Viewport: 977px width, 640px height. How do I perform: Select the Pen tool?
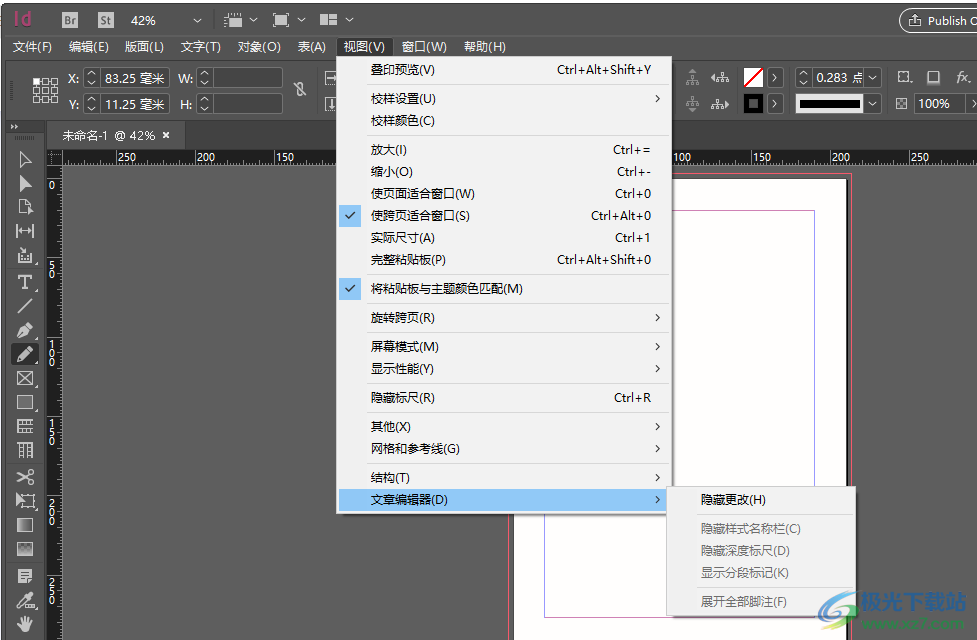25,329
